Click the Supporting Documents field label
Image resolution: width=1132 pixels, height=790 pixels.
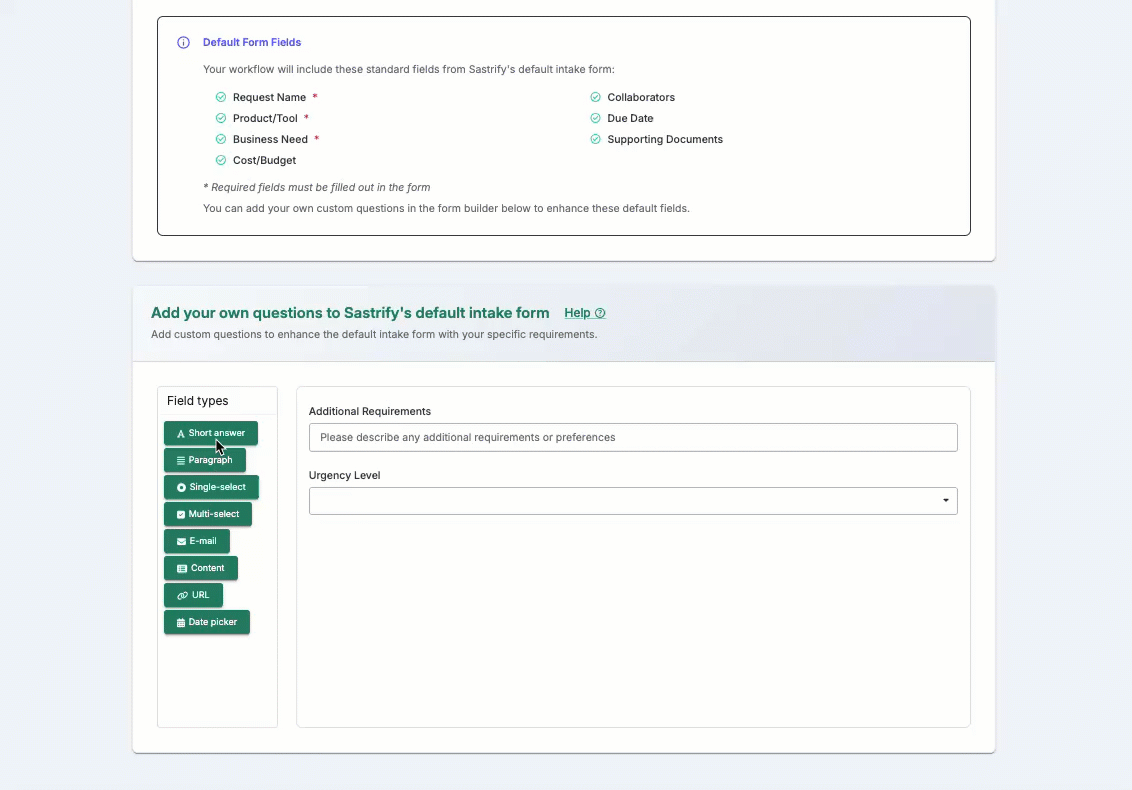[665, 139]
